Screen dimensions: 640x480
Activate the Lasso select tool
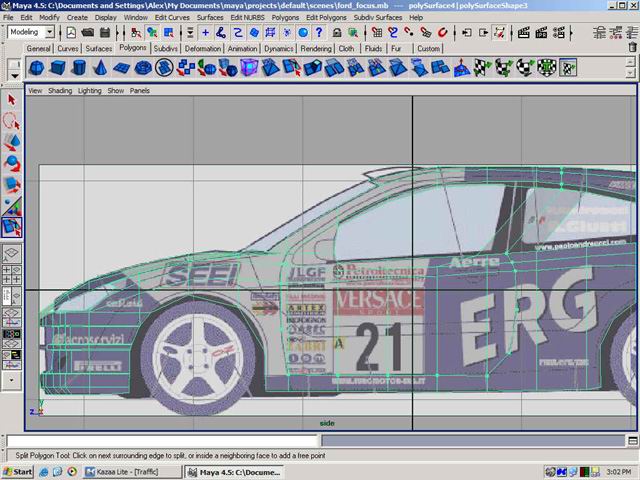[12, 120]
